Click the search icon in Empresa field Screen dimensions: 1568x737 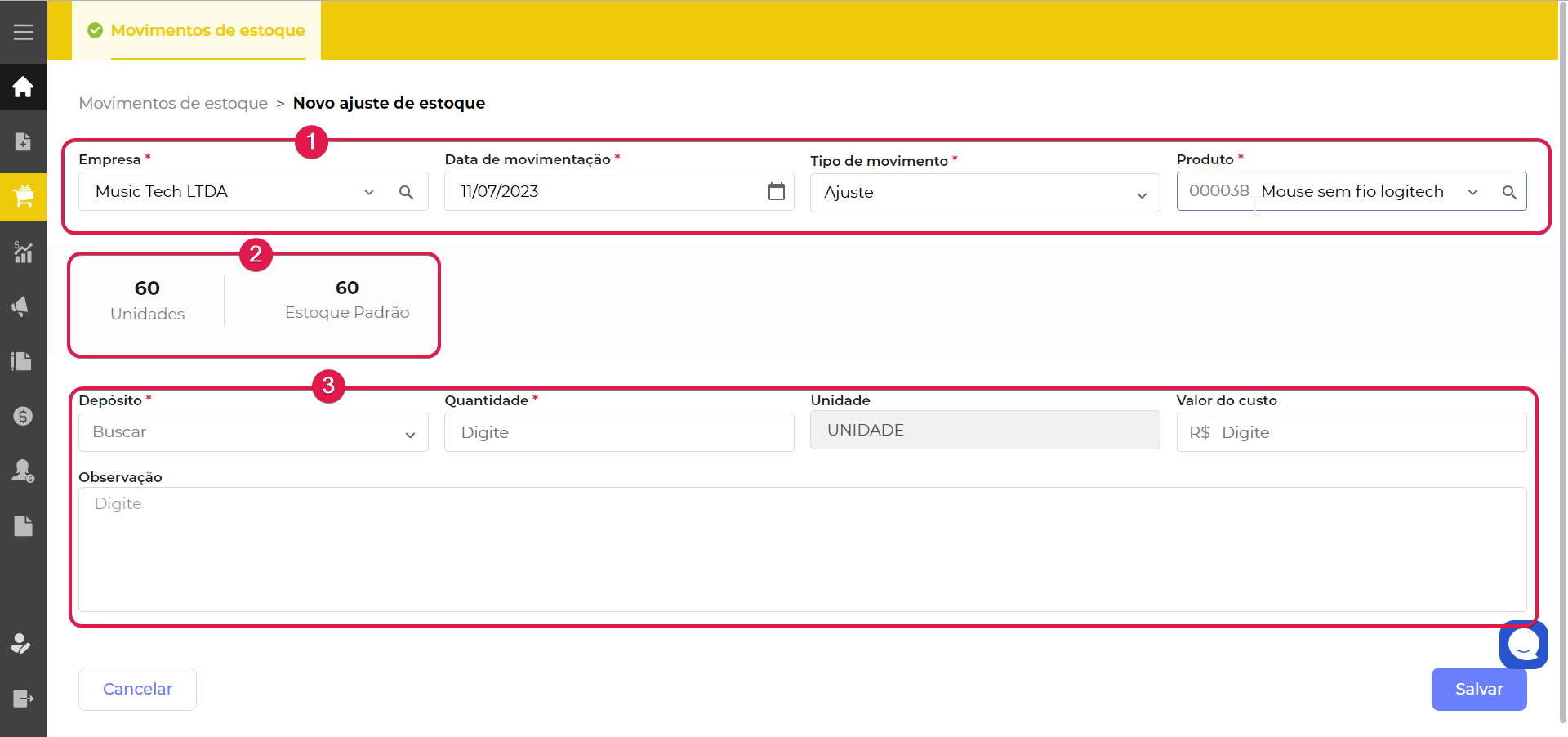tap(406, 192)
